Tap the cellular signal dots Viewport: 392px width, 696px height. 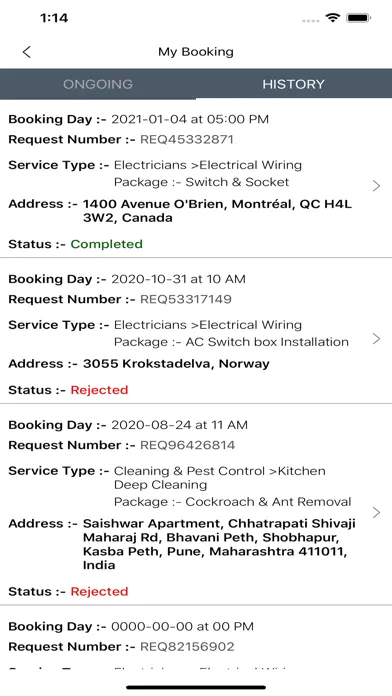coord(311,20)
